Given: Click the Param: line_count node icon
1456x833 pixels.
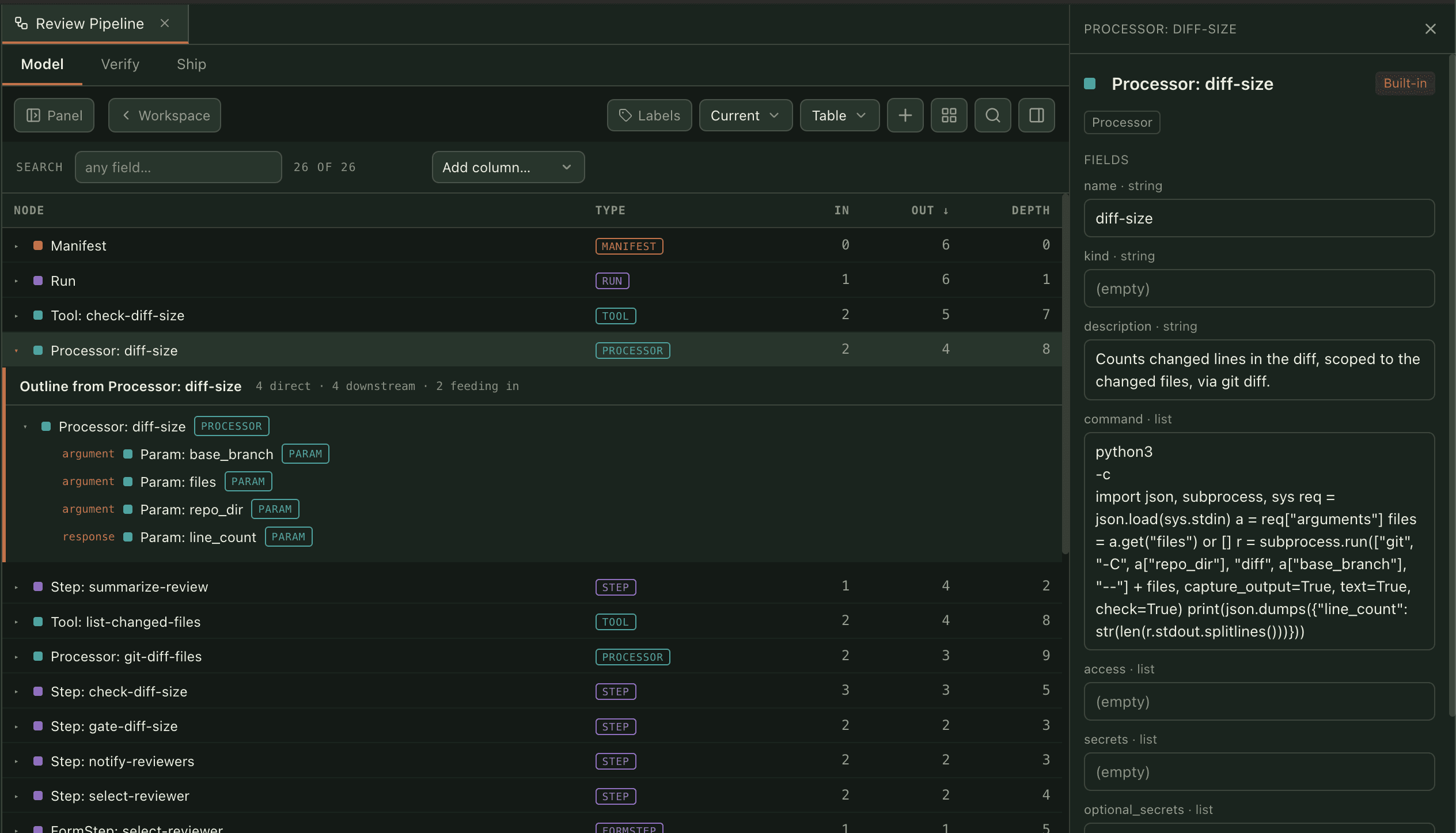Looking at the screenshot, I should click(x=128, y=537).
